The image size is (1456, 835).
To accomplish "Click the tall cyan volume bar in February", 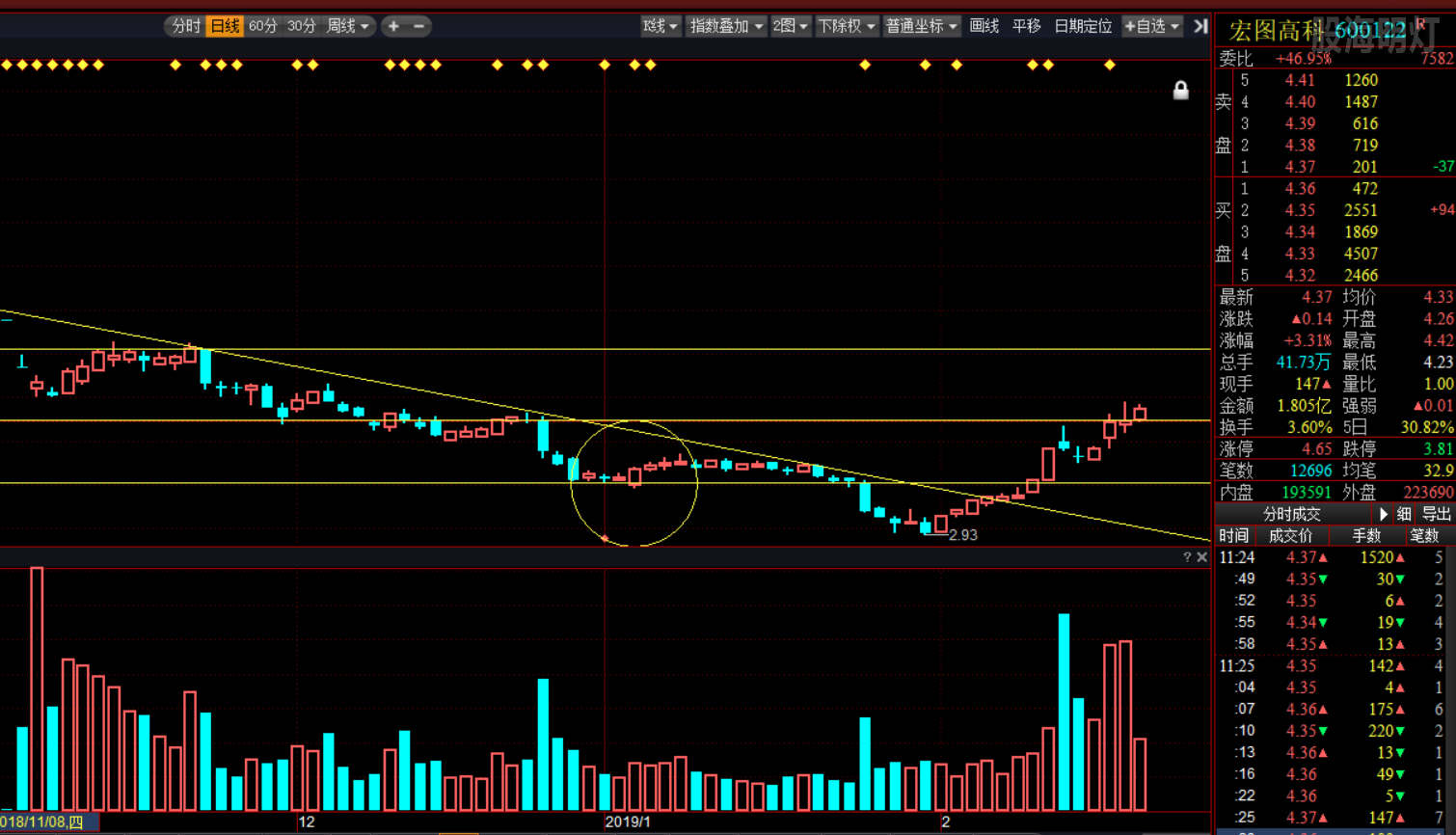I will coord(1064,712).
